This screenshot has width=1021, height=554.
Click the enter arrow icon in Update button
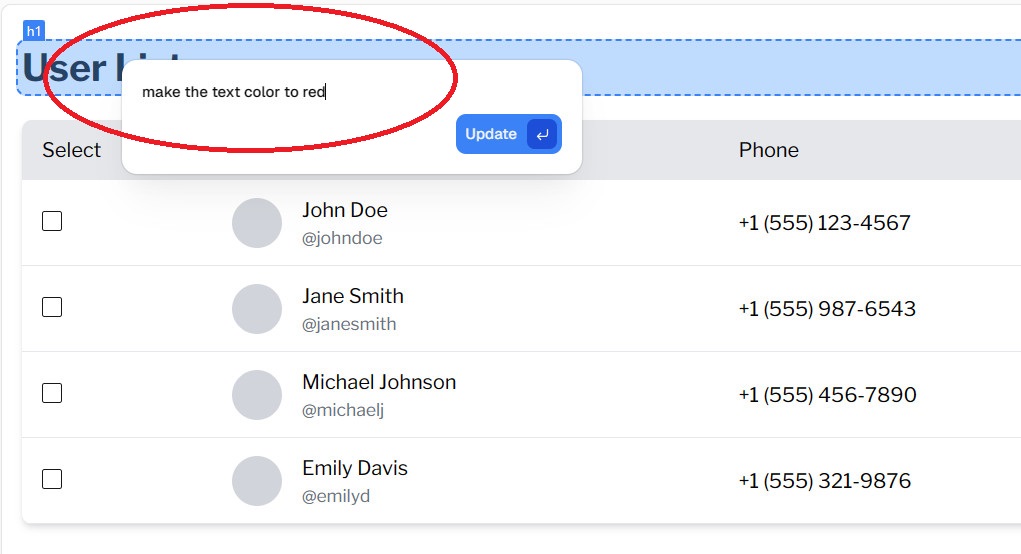pyautogui.click(x=542, y=134)
